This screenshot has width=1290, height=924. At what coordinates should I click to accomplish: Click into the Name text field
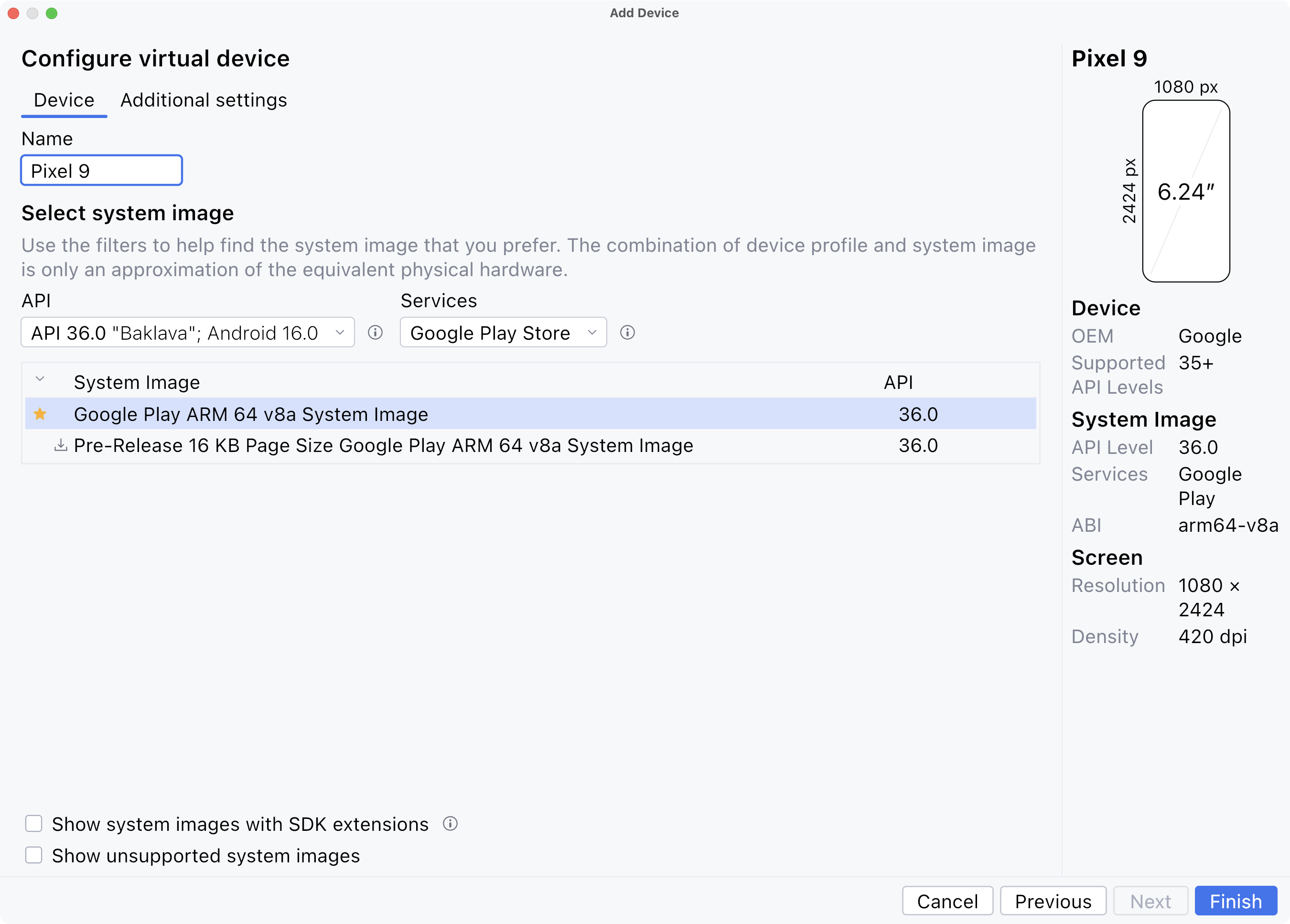101,171
